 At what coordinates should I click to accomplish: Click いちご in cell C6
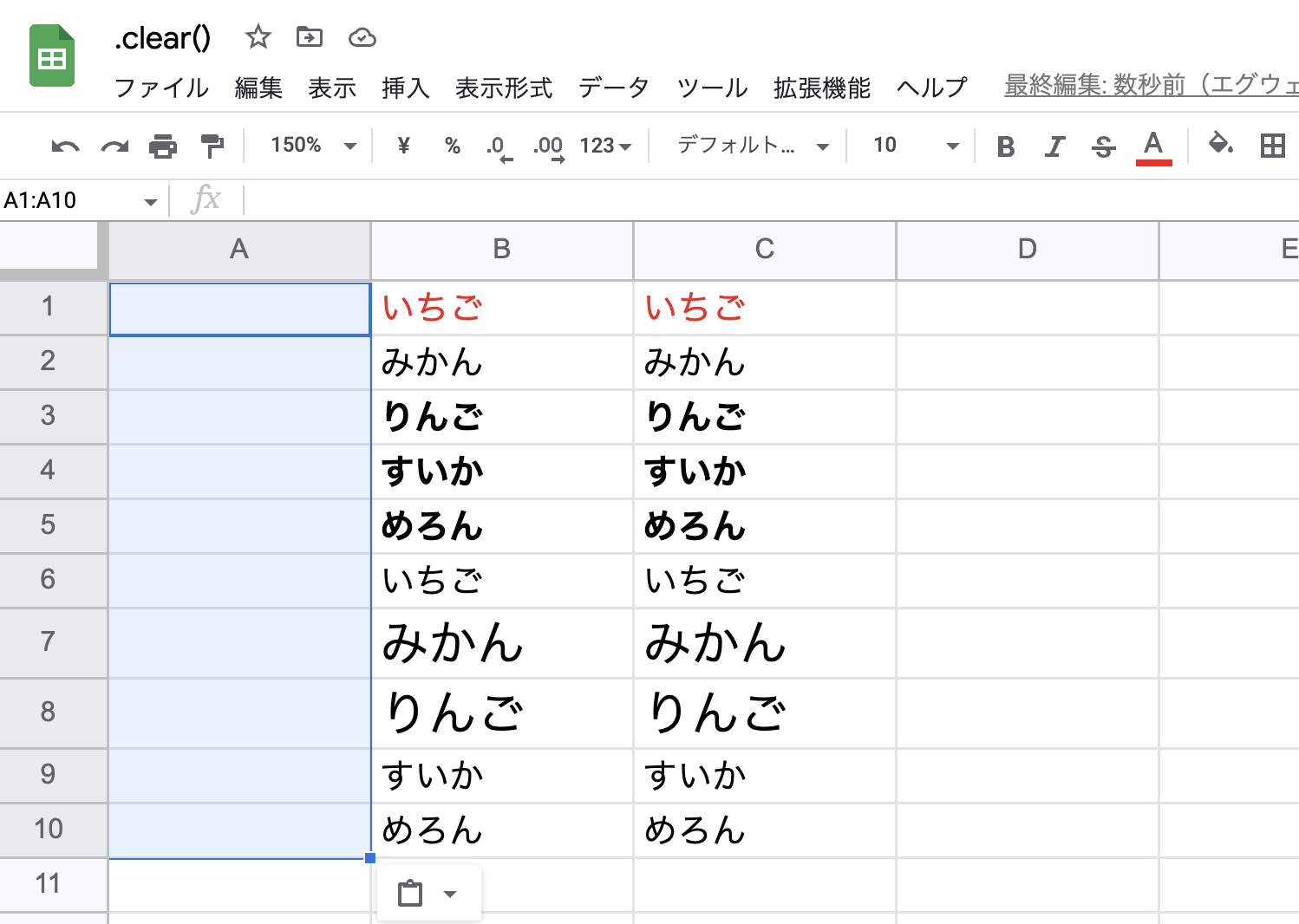[x=695, y=581]
